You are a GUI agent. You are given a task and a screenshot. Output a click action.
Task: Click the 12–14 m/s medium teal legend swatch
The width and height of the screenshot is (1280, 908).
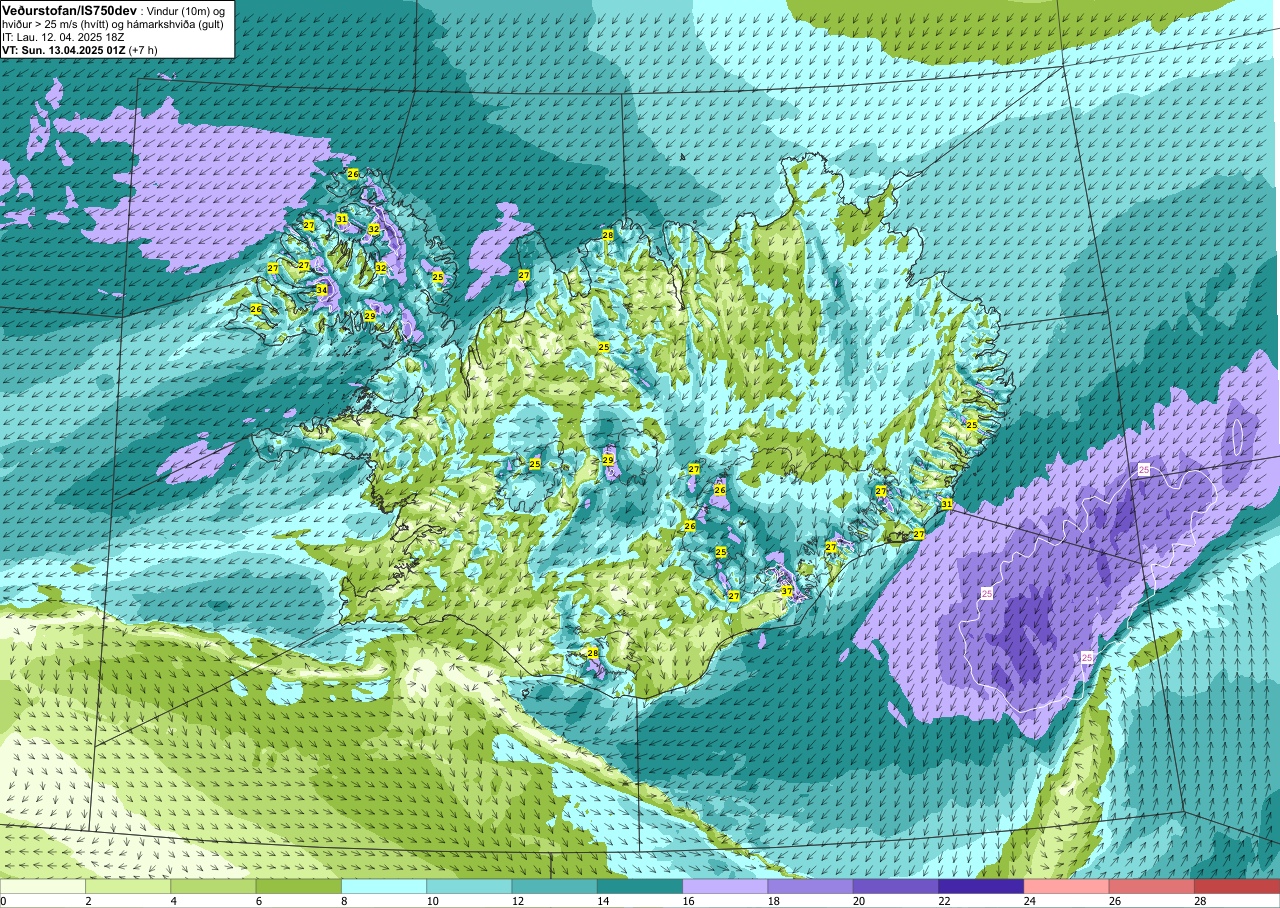(x=555, y=886)
